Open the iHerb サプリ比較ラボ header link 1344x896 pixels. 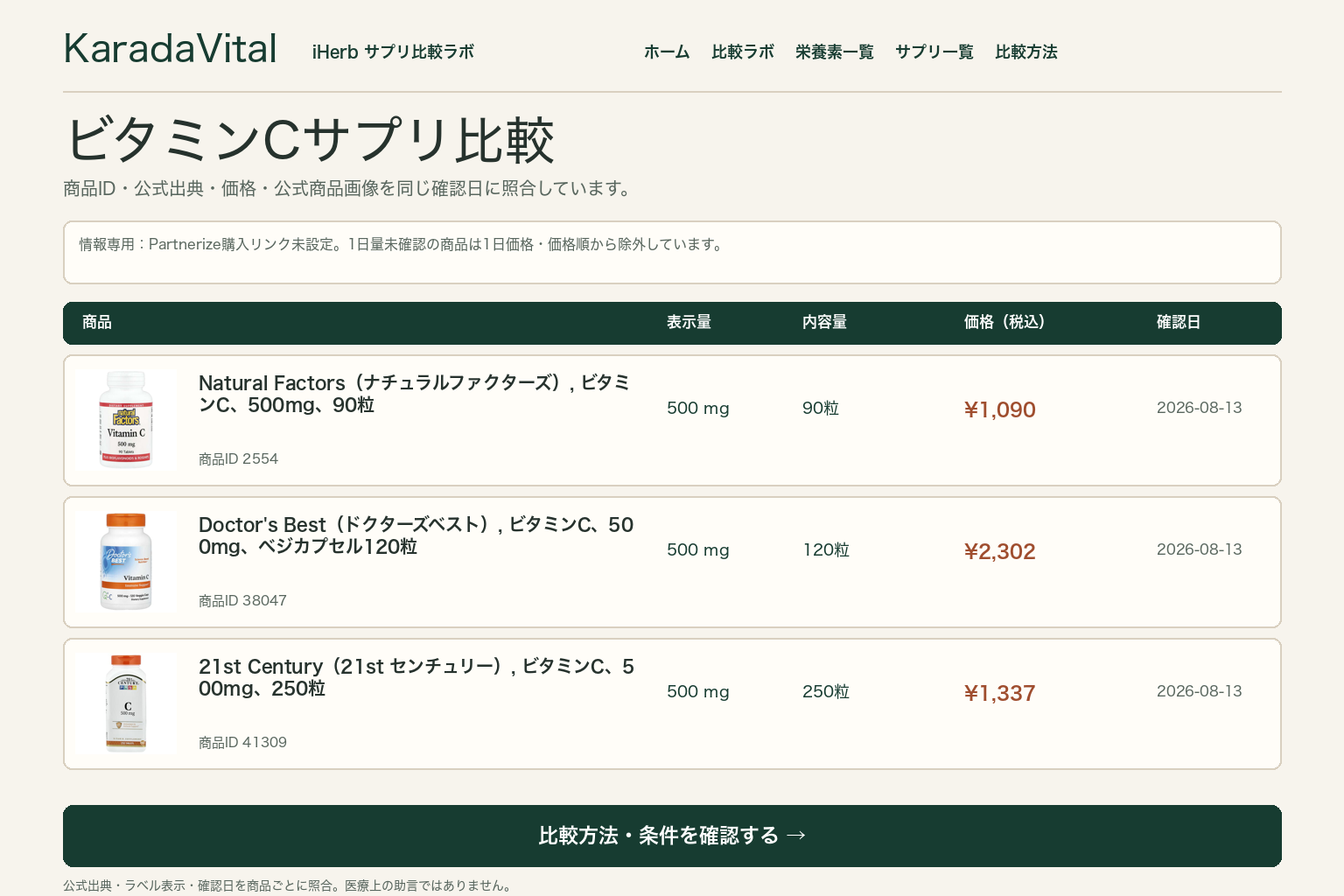[x=393, y=52]
